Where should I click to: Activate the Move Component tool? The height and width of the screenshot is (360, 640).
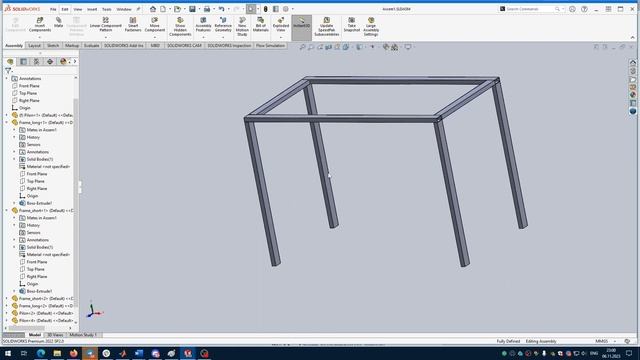coord(154,24)
